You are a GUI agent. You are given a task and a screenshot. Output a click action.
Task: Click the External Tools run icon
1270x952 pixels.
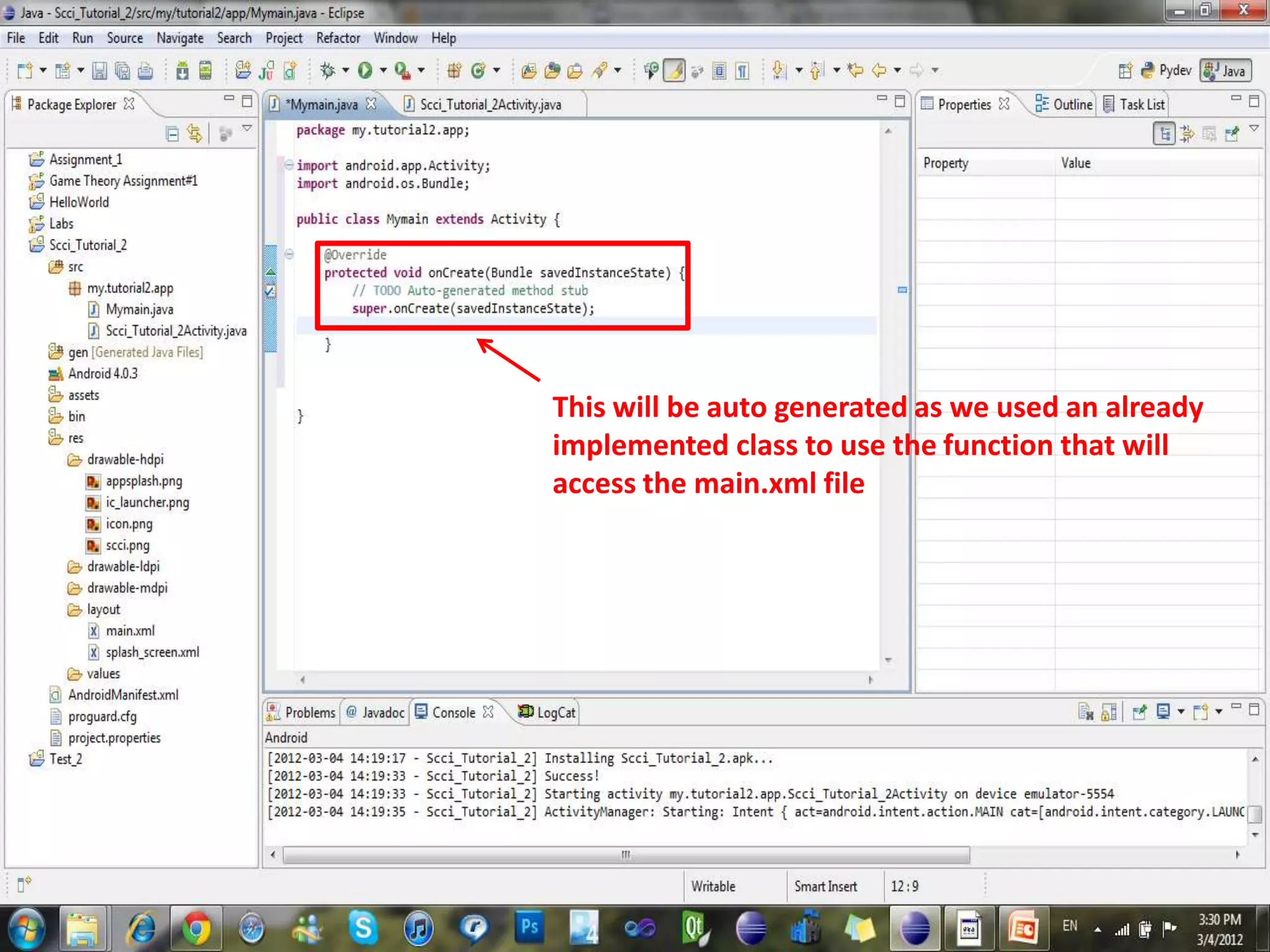(402, 71)
